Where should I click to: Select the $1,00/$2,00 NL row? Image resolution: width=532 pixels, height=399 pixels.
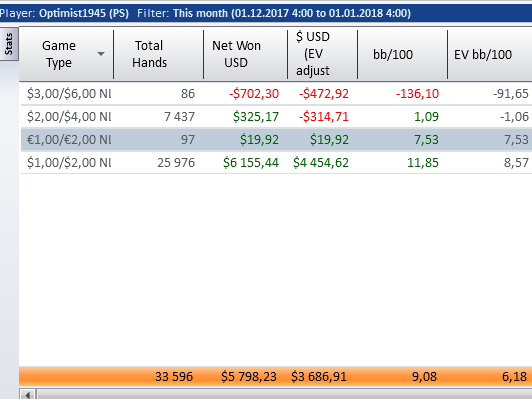pos(277,163)
